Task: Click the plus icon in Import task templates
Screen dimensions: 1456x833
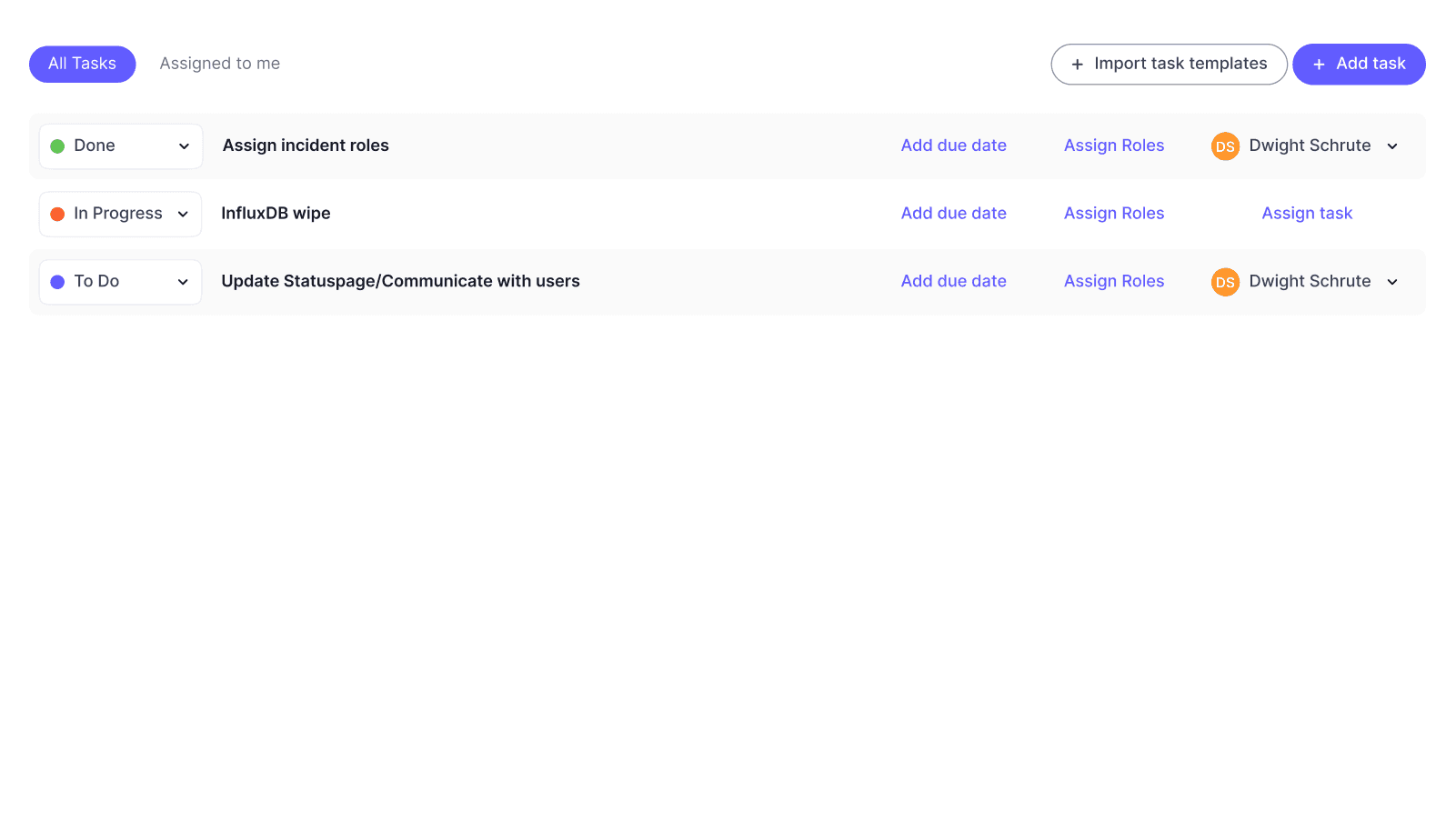Action: pos(1077,64)
